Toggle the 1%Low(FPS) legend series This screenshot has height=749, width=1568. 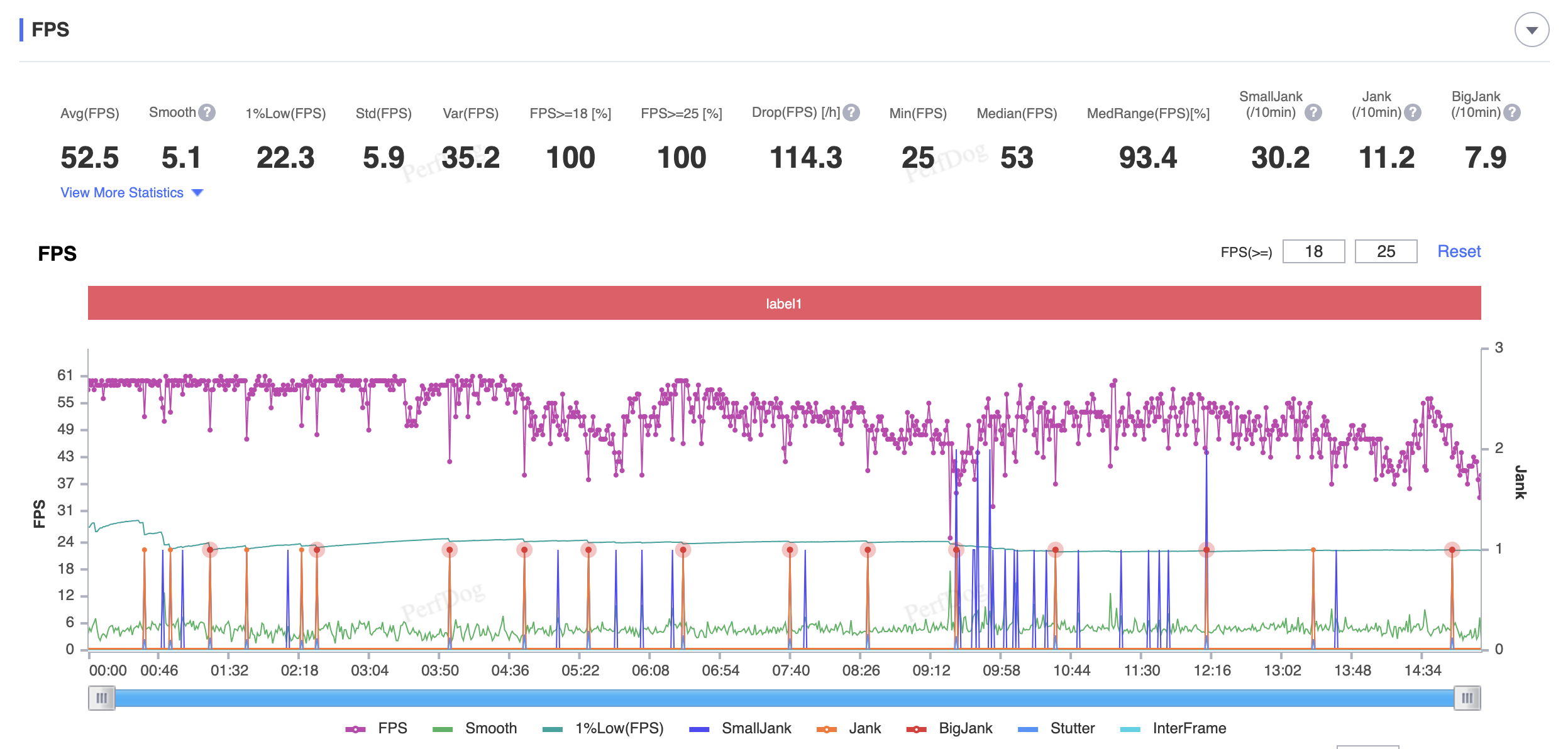603,728
